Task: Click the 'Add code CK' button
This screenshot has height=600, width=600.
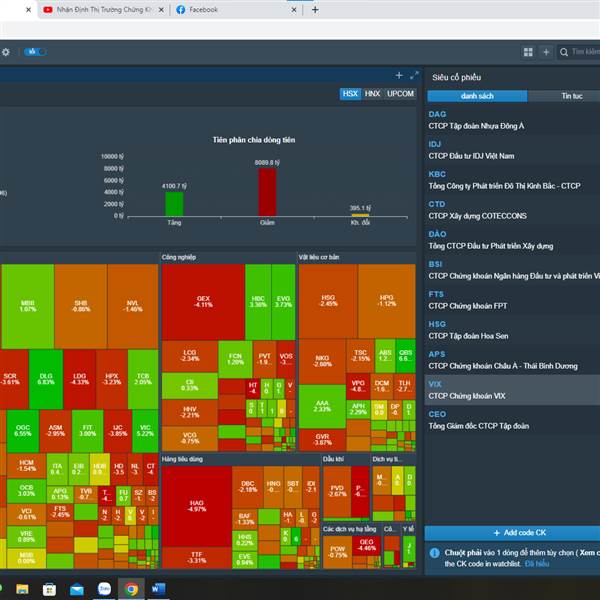Action: point(512,533)
